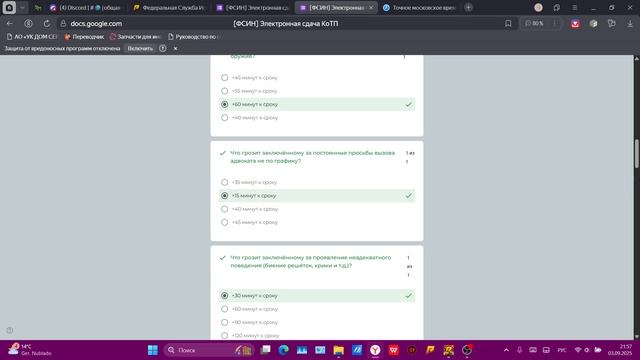This screenshot has height=360, width=640.
Task: Select +15 minutes in the lawyer question
Action: [224, 196]
